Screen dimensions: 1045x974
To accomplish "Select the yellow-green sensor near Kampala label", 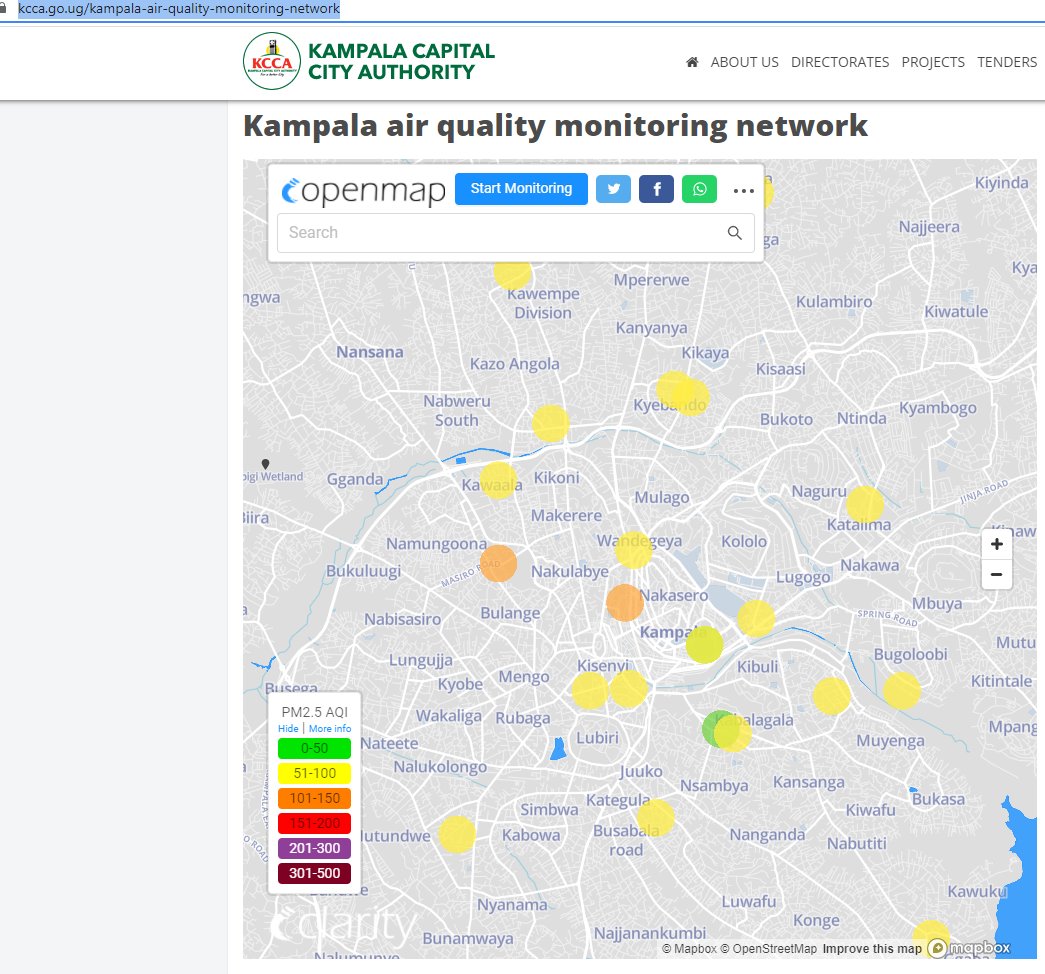I will tap(704, 645).
